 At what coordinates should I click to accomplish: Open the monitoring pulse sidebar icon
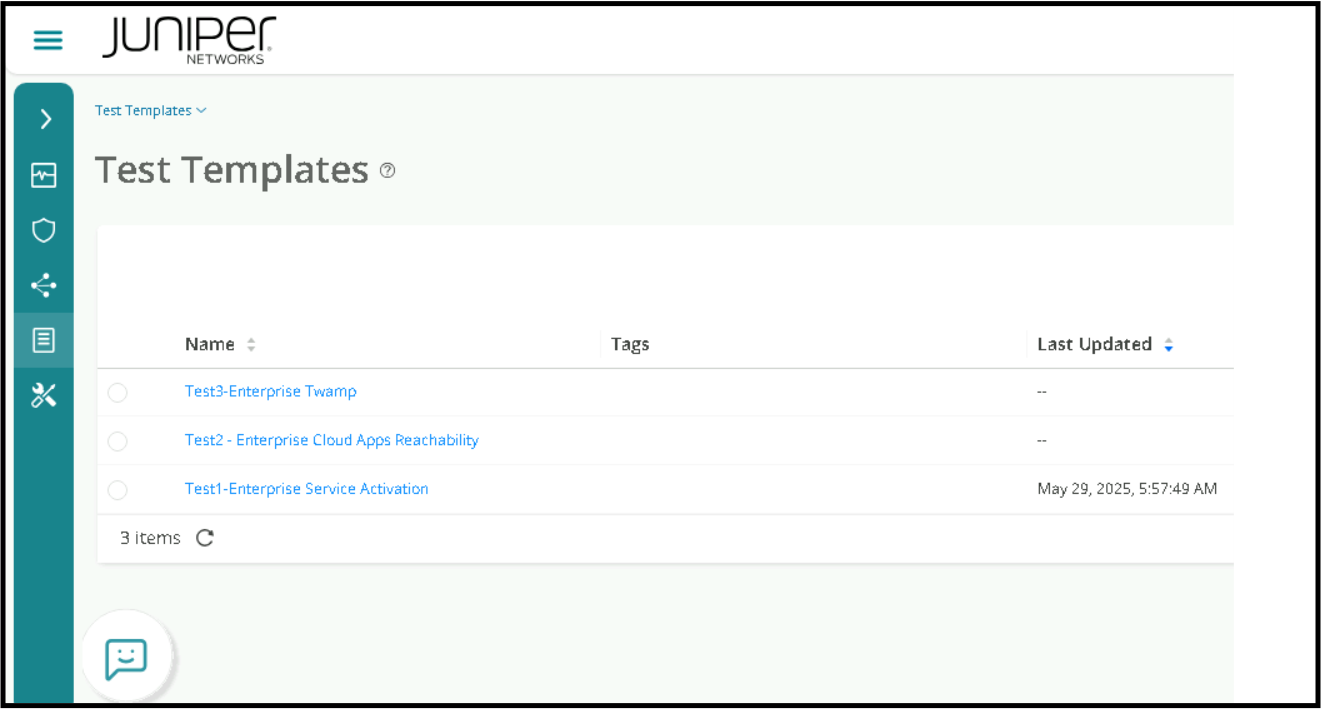tap(44, 176)
